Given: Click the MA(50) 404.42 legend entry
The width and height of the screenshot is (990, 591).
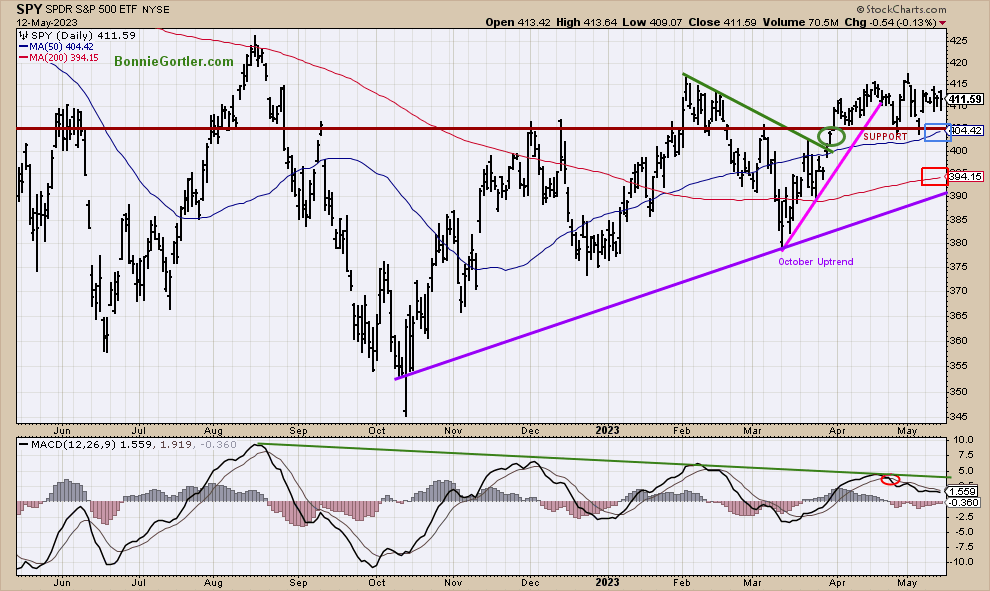Looking at the screenshot, I should click(56, 47).
